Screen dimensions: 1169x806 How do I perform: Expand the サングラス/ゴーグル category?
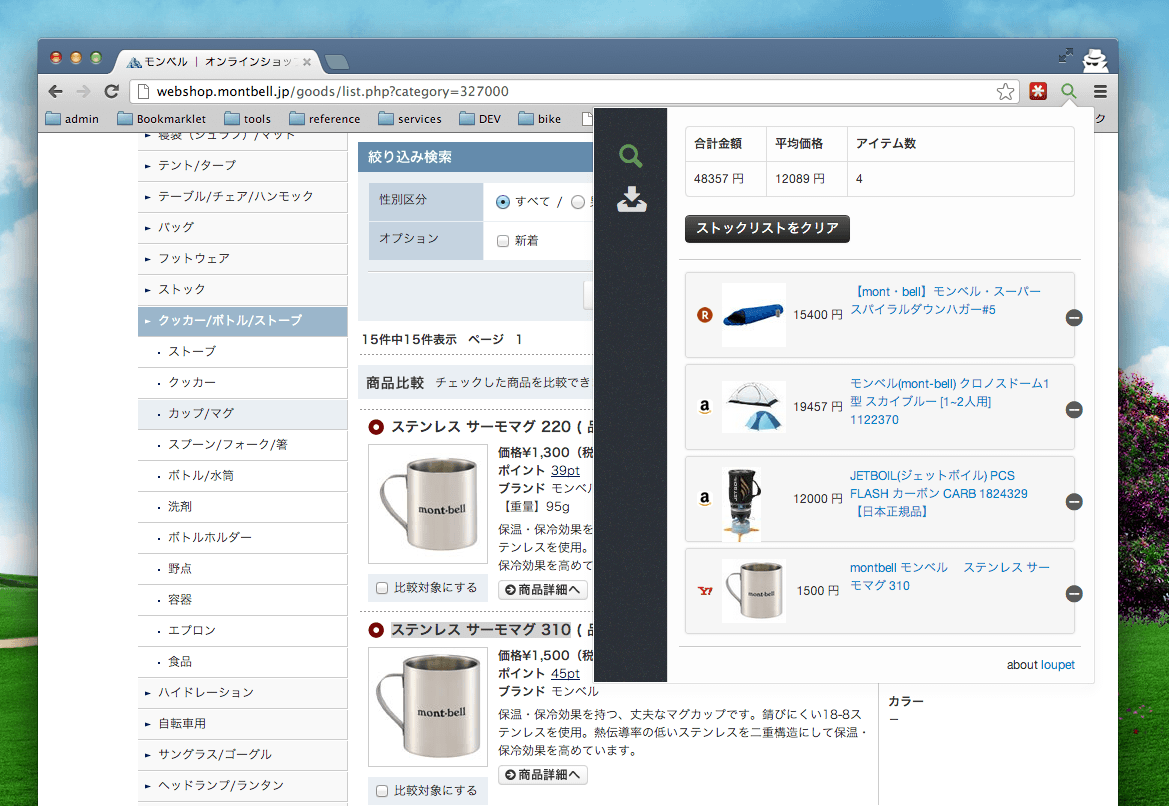pos(243,755)
